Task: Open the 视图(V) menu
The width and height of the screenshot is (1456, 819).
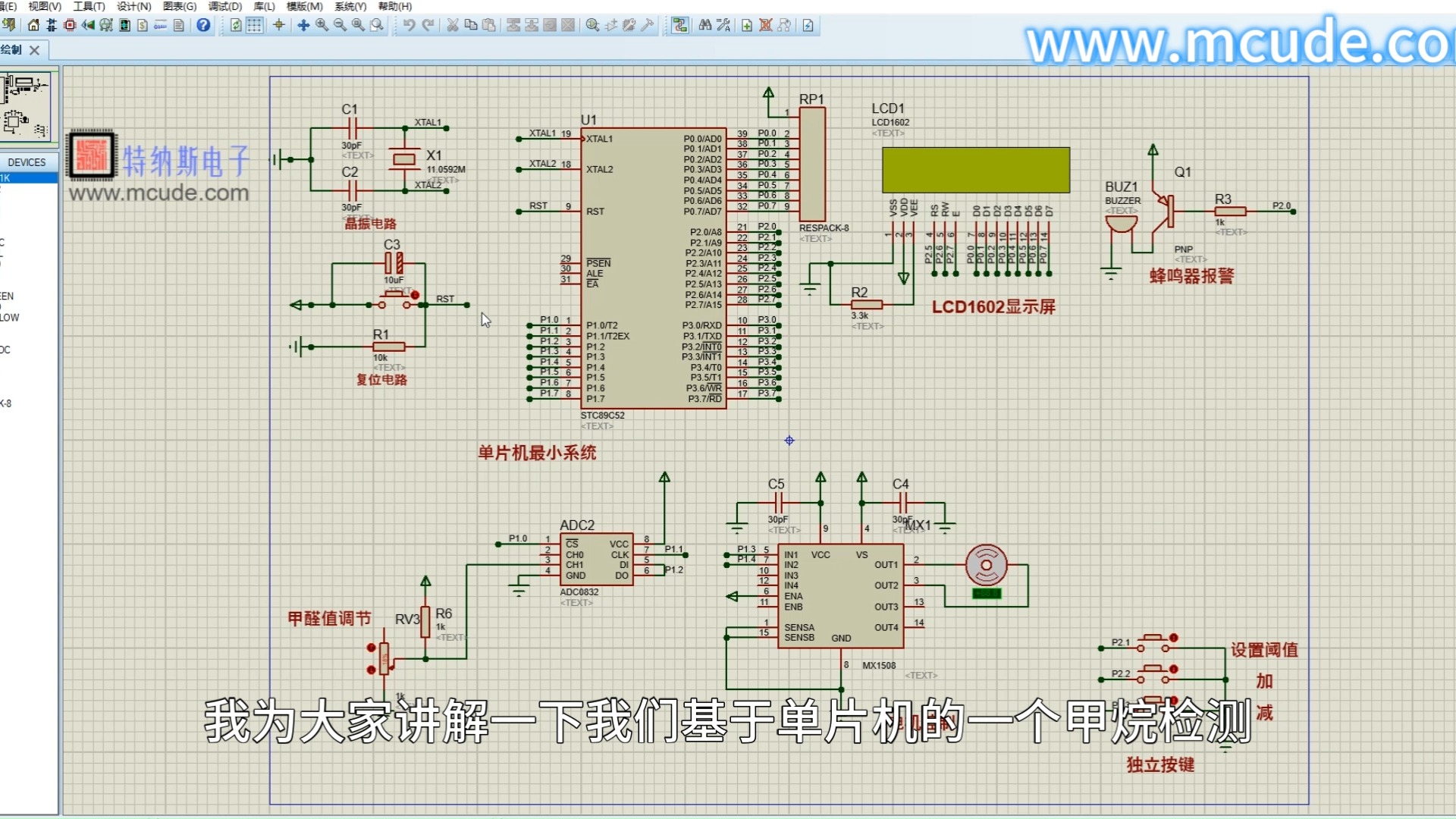Action: (45, 6)
